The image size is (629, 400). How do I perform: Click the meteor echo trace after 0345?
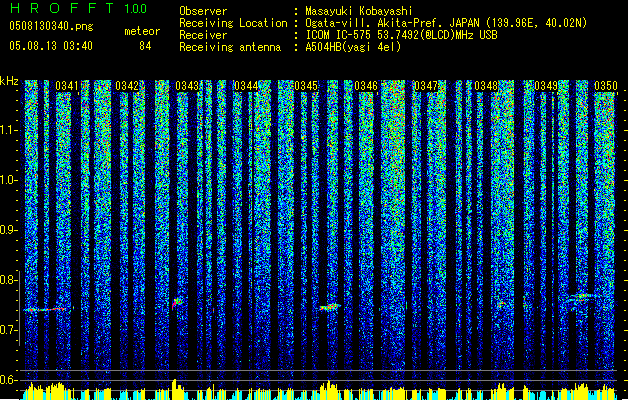329,307
